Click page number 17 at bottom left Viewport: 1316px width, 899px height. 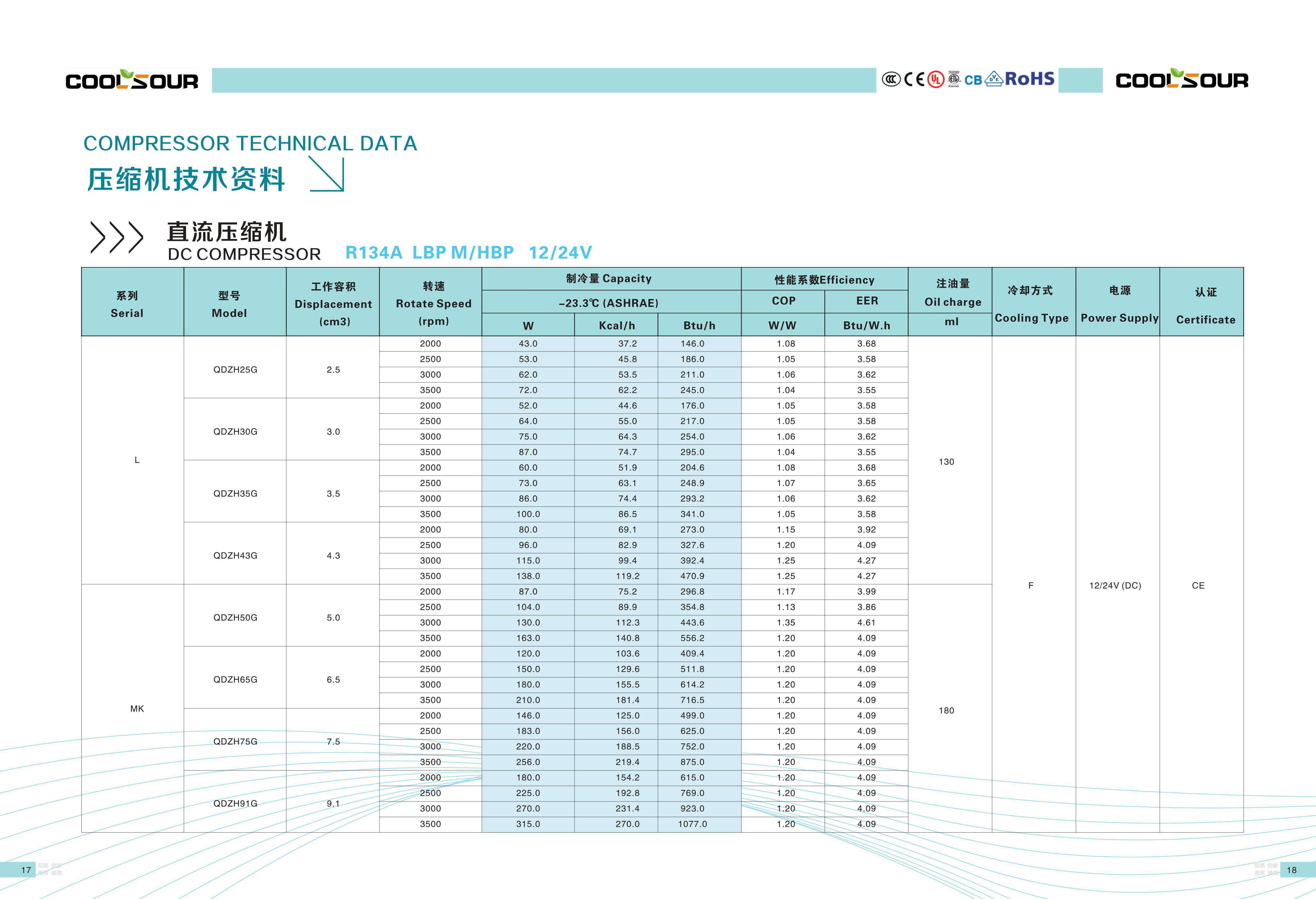(x=26, y=870)
